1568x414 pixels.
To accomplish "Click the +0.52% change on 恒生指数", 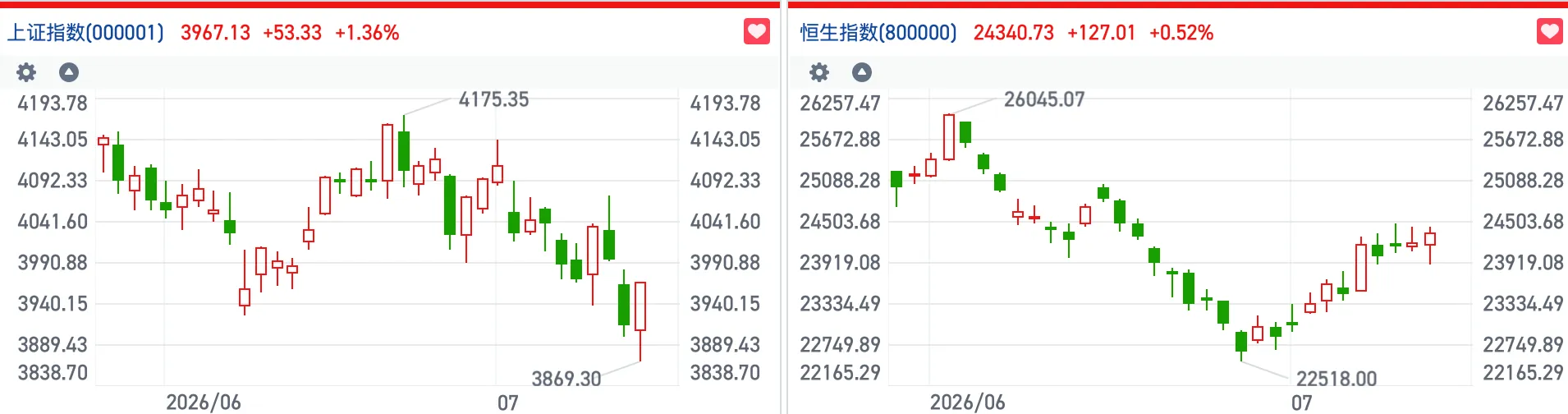I will 1181,33.
